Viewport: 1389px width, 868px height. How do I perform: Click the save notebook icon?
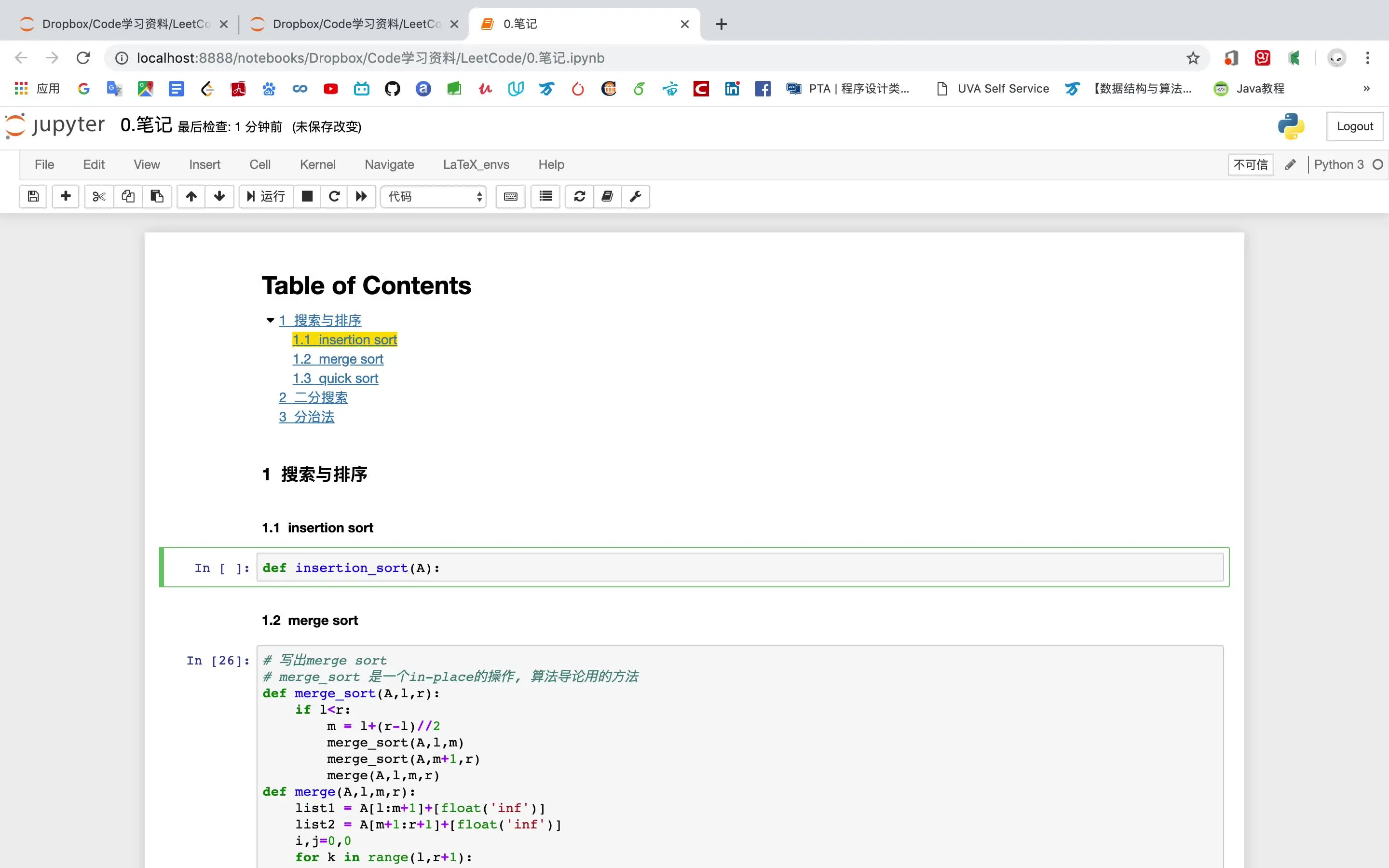point(33,197)
